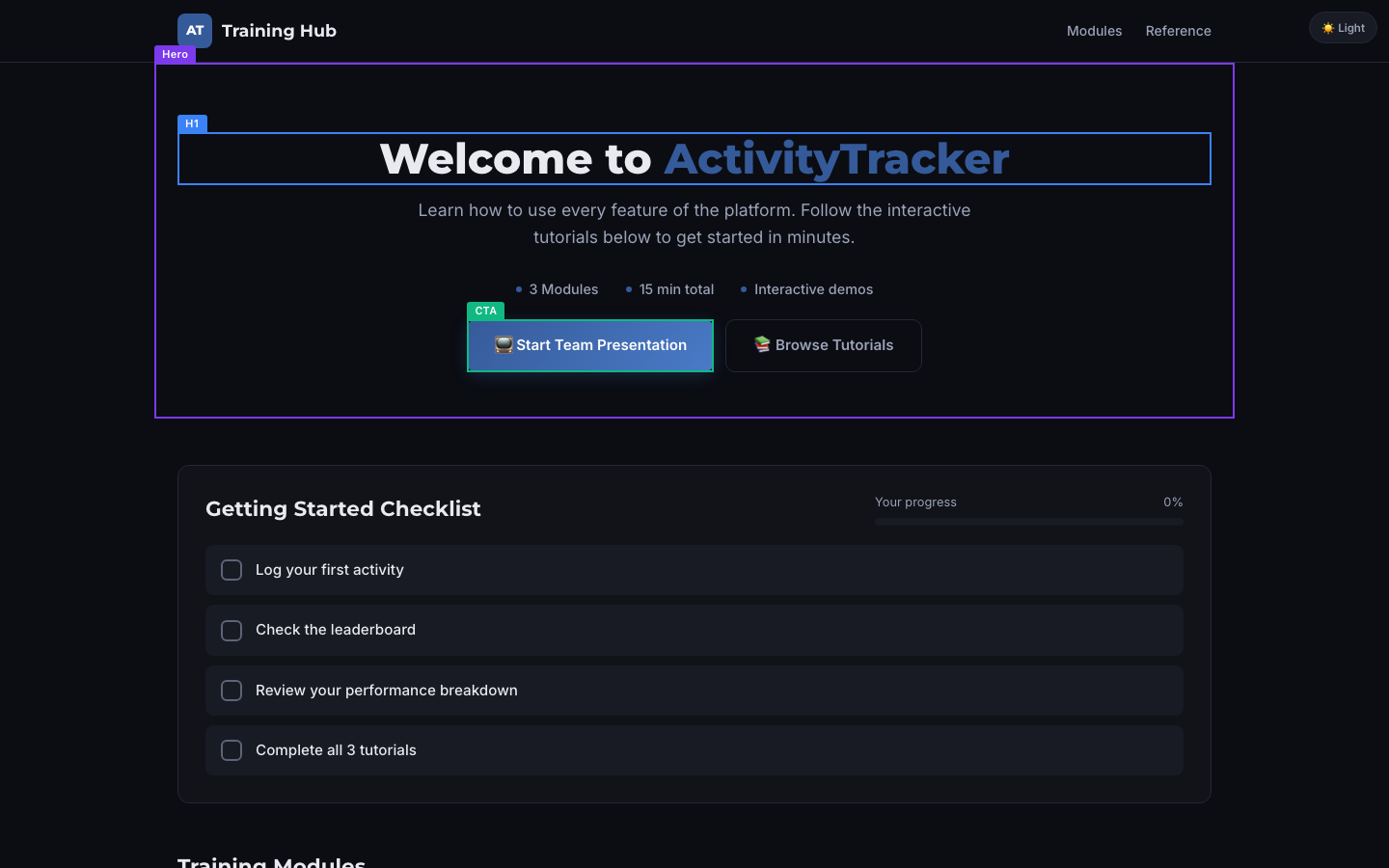Screen dimensions: 1389x868
Task: Click the 'Interactive demos' stat text
Action: click(x=813, y=289)
